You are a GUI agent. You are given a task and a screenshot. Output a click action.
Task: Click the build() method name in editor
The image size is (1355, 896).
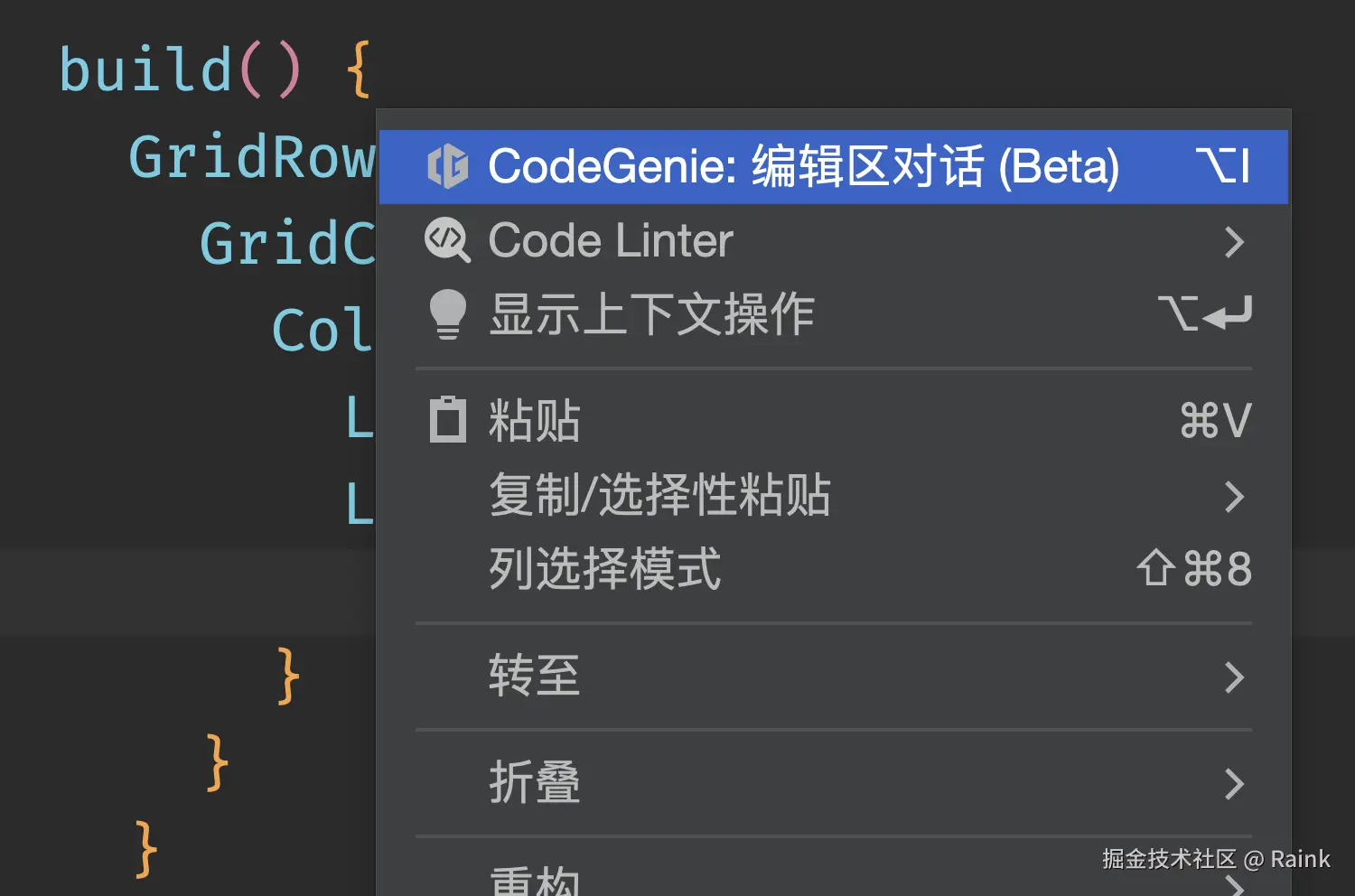pyautogui.click(x=145, y=70)
